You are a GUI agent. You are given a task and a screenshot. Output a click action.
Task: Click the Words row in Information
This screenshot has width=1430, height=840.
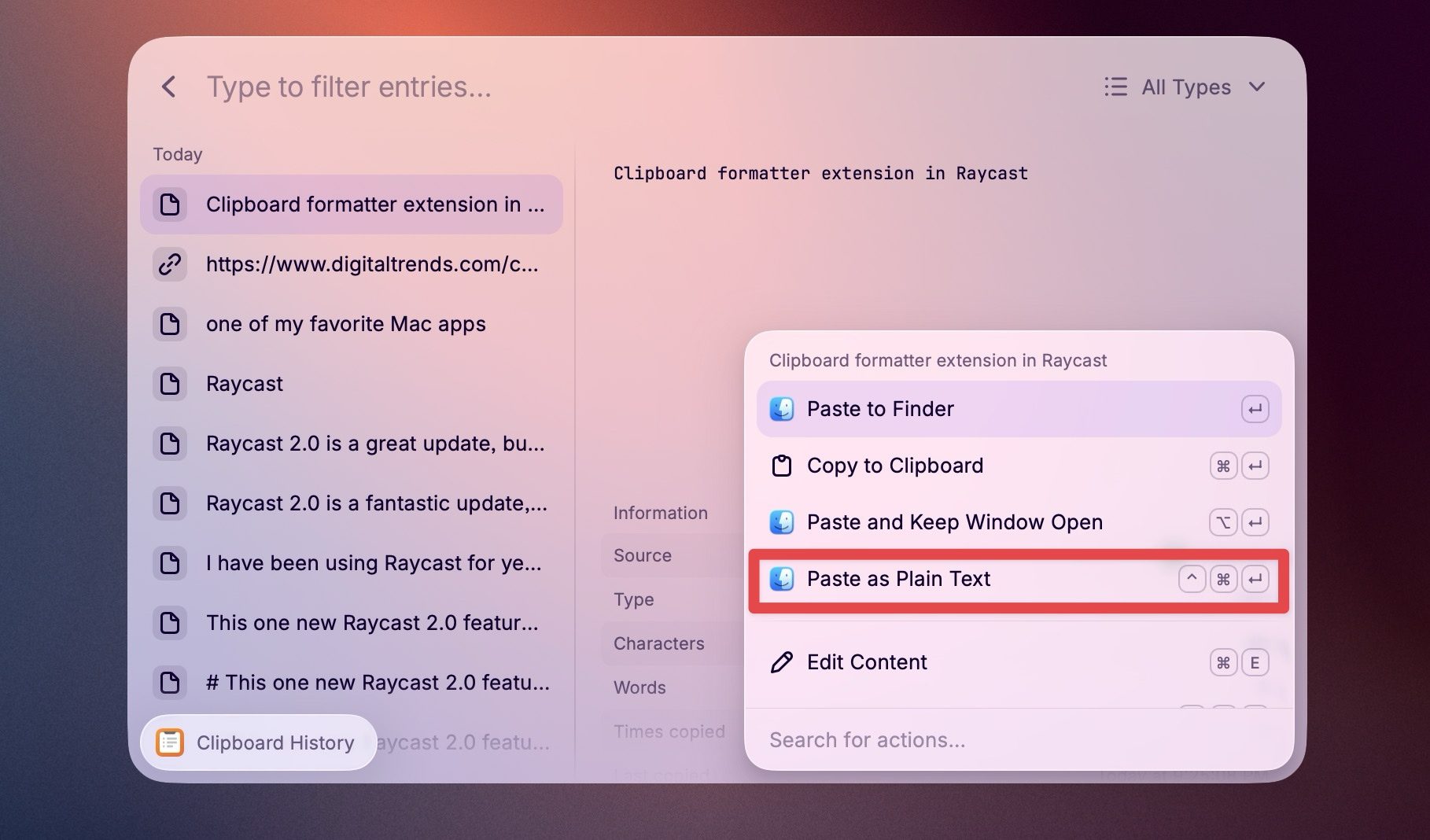coord(673,687)
